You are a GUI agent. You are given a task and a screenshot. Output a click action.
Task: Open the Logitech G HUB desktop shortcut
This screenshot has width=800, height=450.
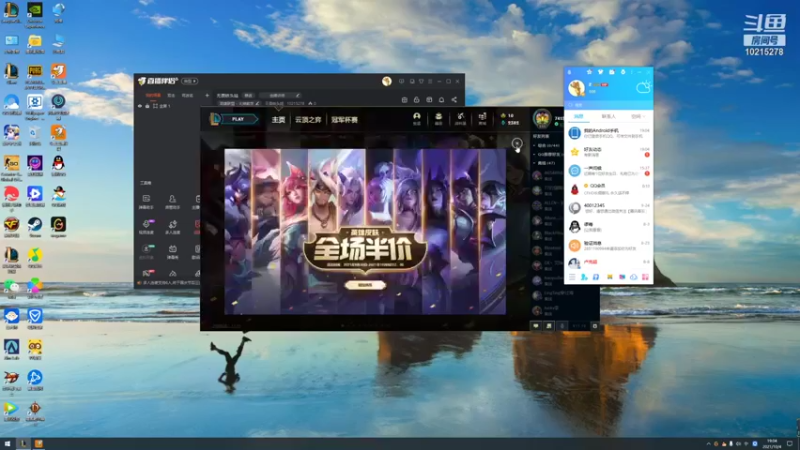(x=58, y=226)
